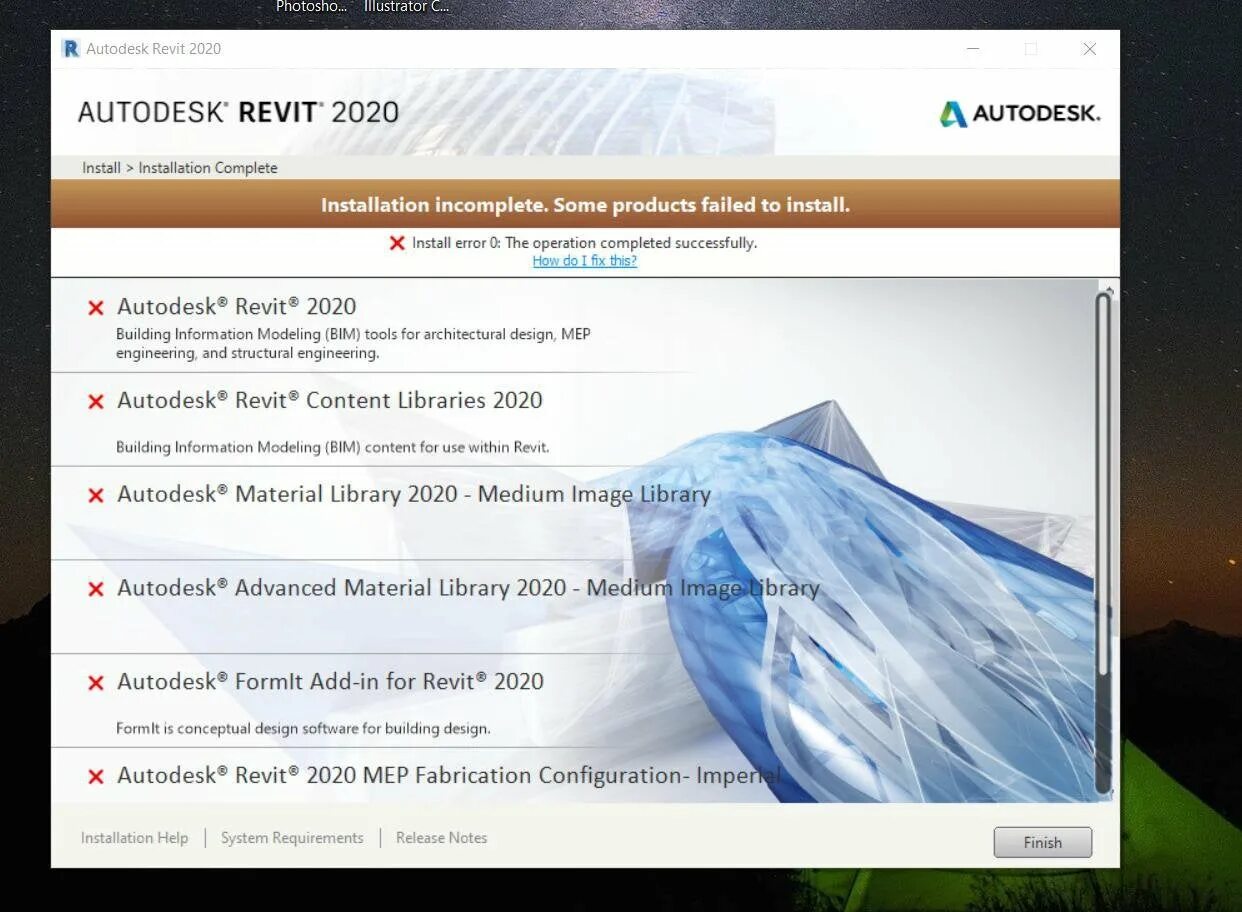
Task: Open the 'How do I fix this?' link
Action: (x=584, y=261)
